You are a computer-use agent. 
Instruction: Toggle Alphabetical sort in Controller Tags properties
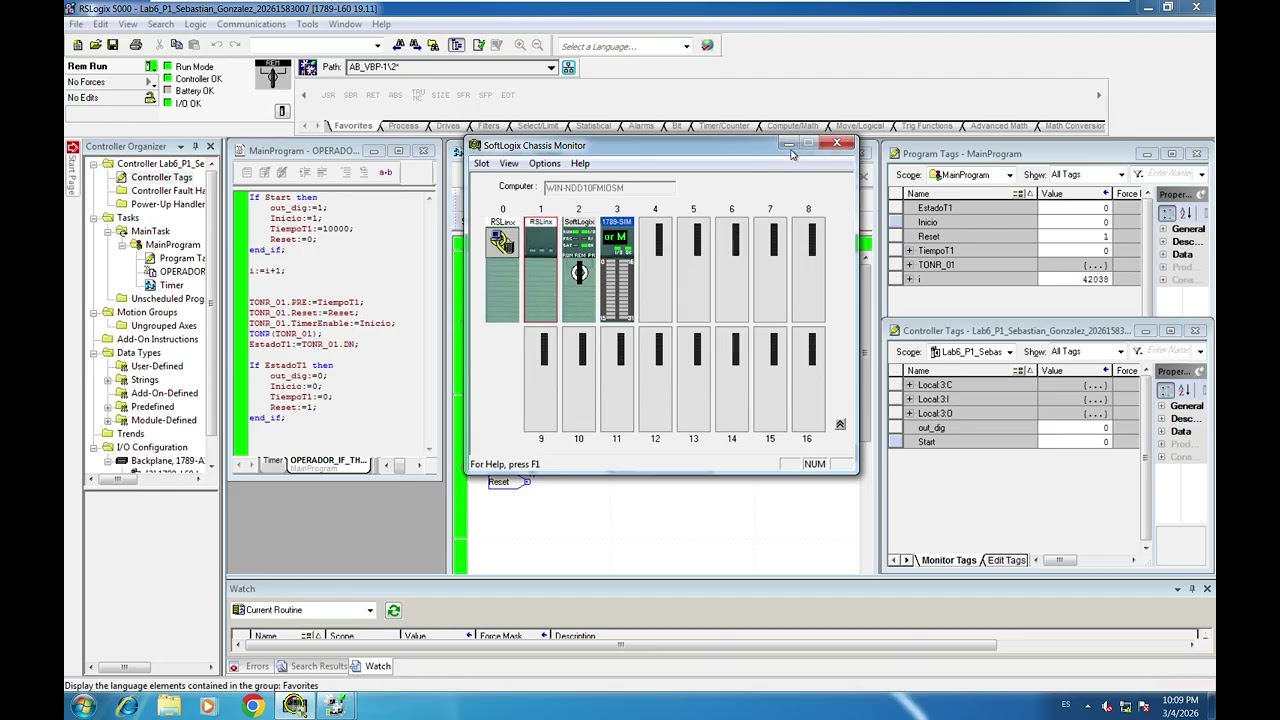point(1186,390)
